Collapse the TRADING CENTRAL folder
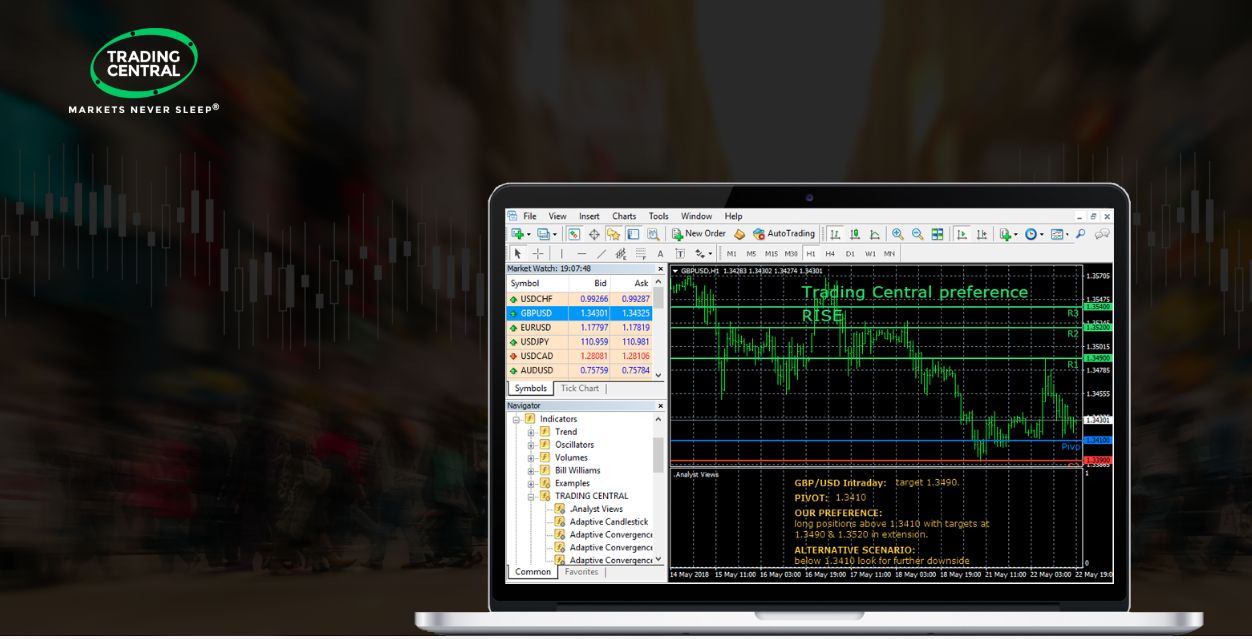1252x639 pixels. [x=532, y=496]
